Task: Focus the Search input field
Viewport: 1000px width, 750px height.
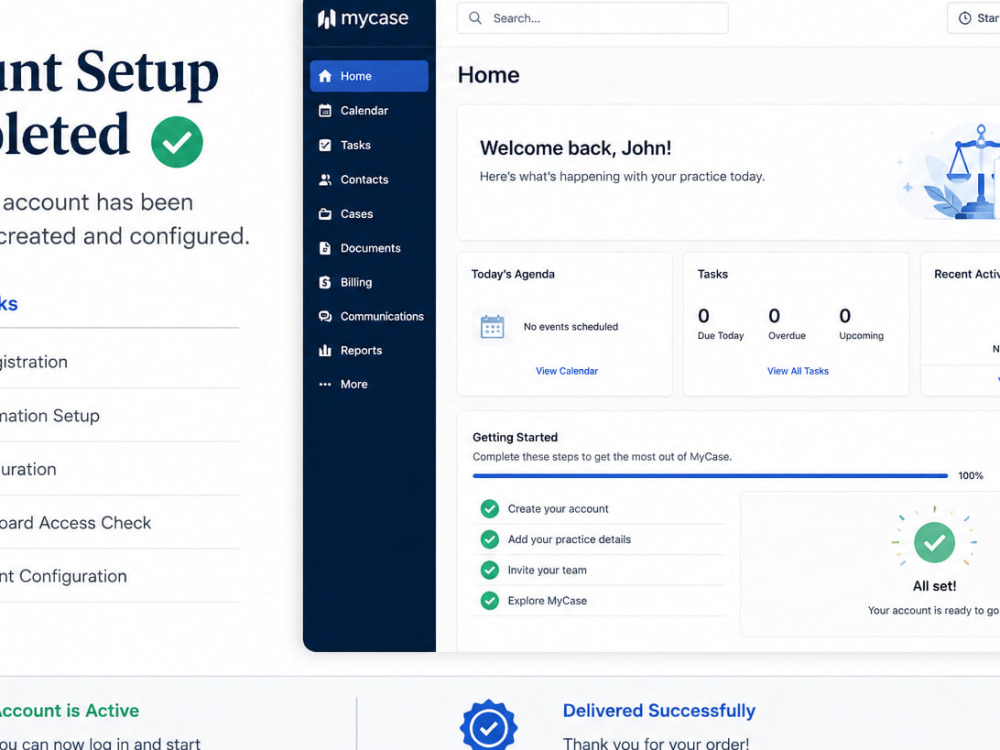Action: pos(592,18)
